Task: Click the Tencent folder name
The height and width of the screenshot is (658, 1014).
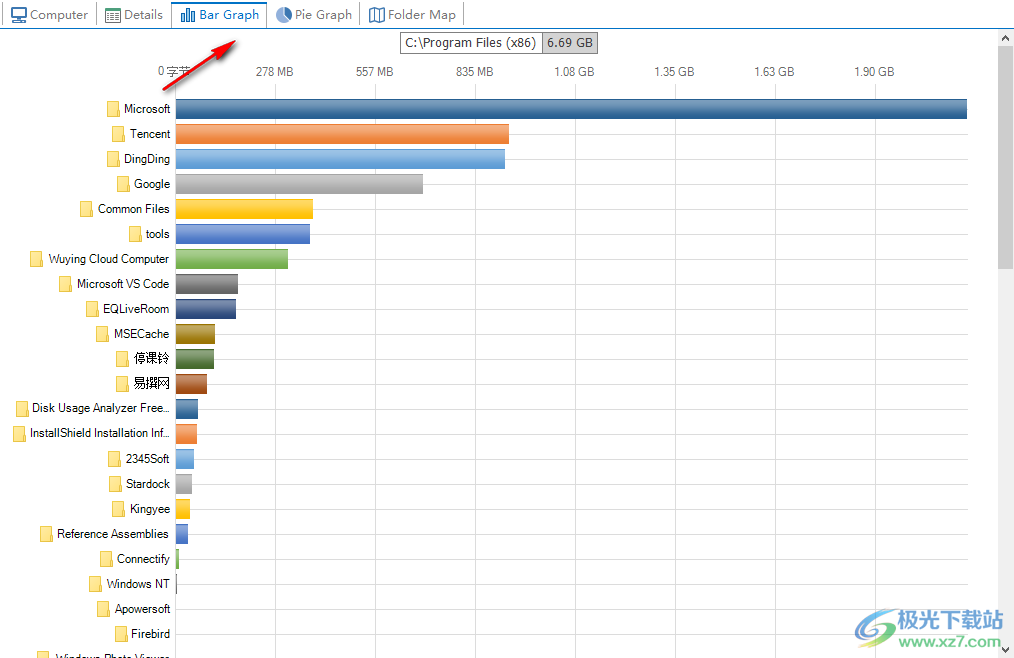Action: coord(150,134)
